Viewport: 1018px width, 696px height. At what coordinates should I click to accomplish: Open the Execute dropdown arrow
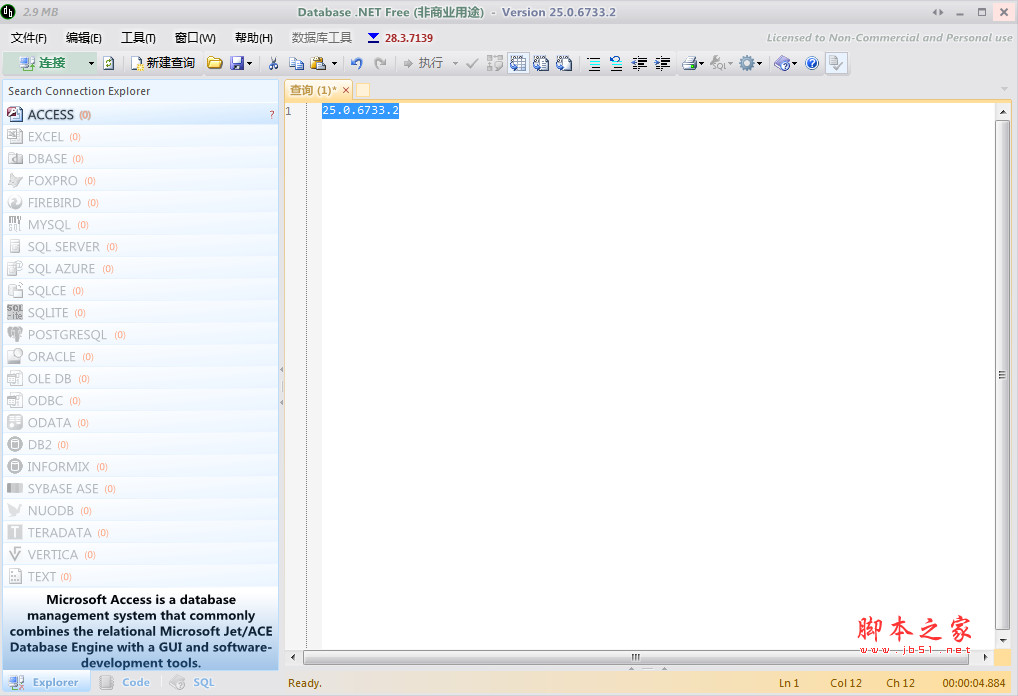[455, 63]
